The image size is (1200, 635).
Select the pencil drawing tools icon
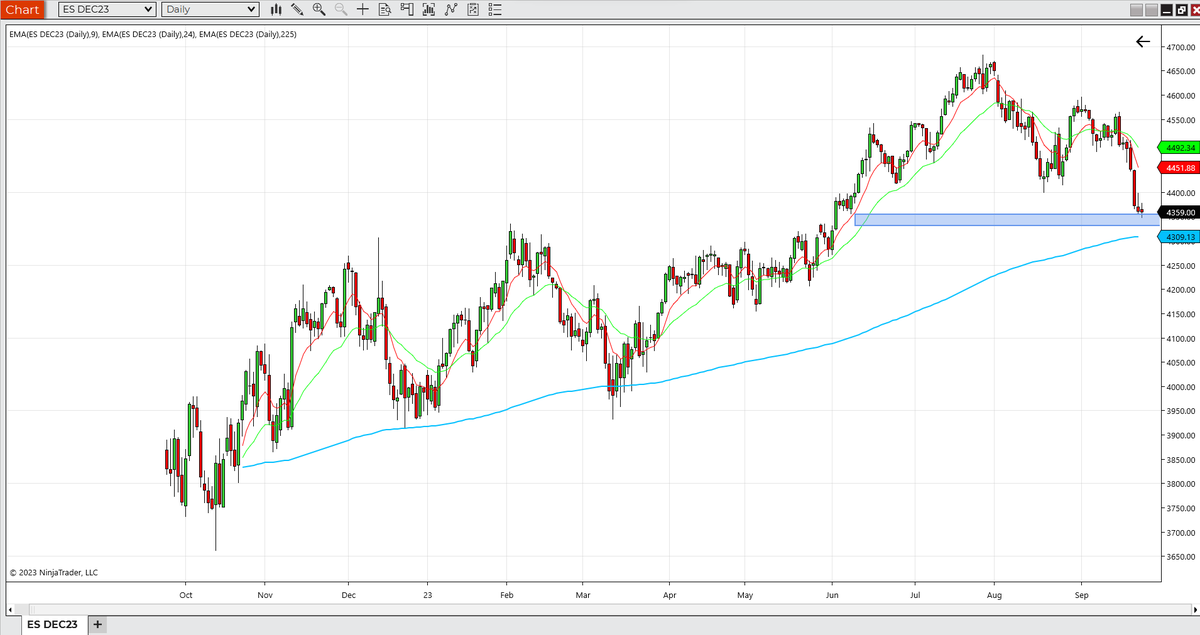coord(298,10)
